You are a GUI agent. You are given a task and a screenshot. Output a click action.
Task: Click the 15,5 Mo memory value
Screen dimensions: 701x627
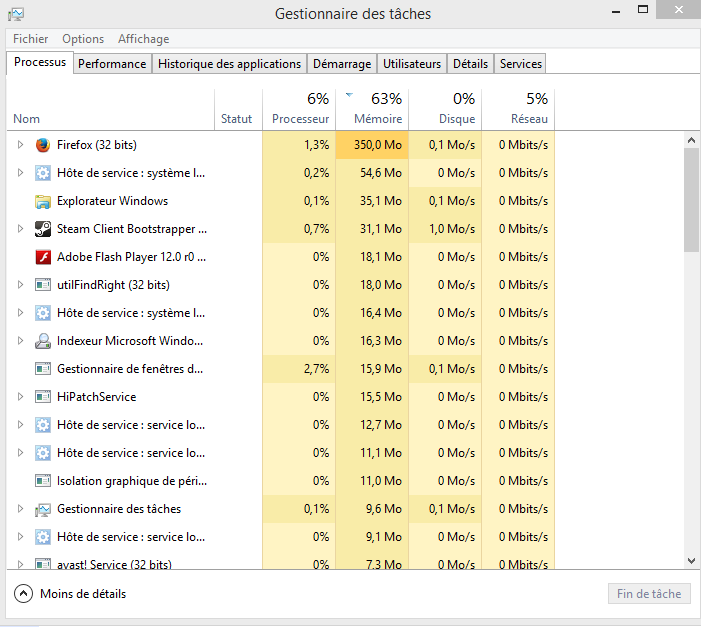(381, 397)
